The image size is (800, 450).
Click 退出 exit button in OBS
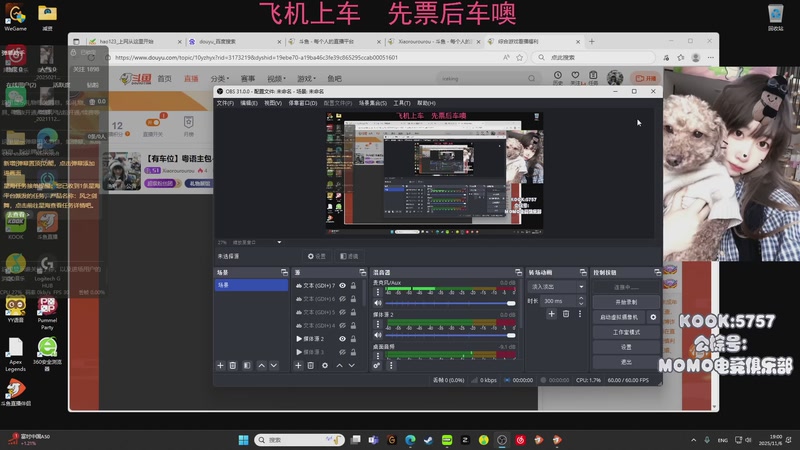click(626, 362)
